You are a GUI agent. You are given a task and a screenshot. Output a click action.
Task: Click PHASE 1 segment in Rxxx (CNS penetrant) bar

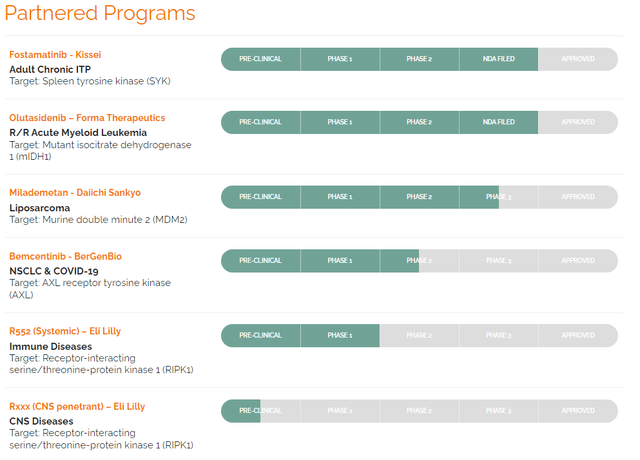[340, 411]
